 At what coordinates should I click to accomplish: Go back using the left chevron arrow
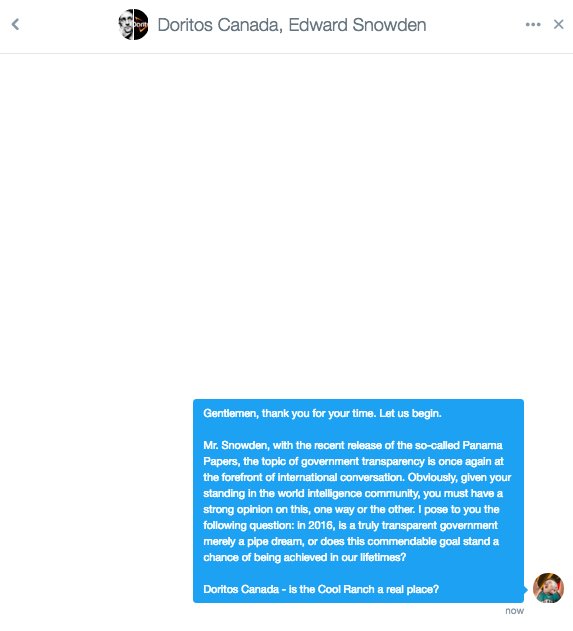click(x=15, y=25)
